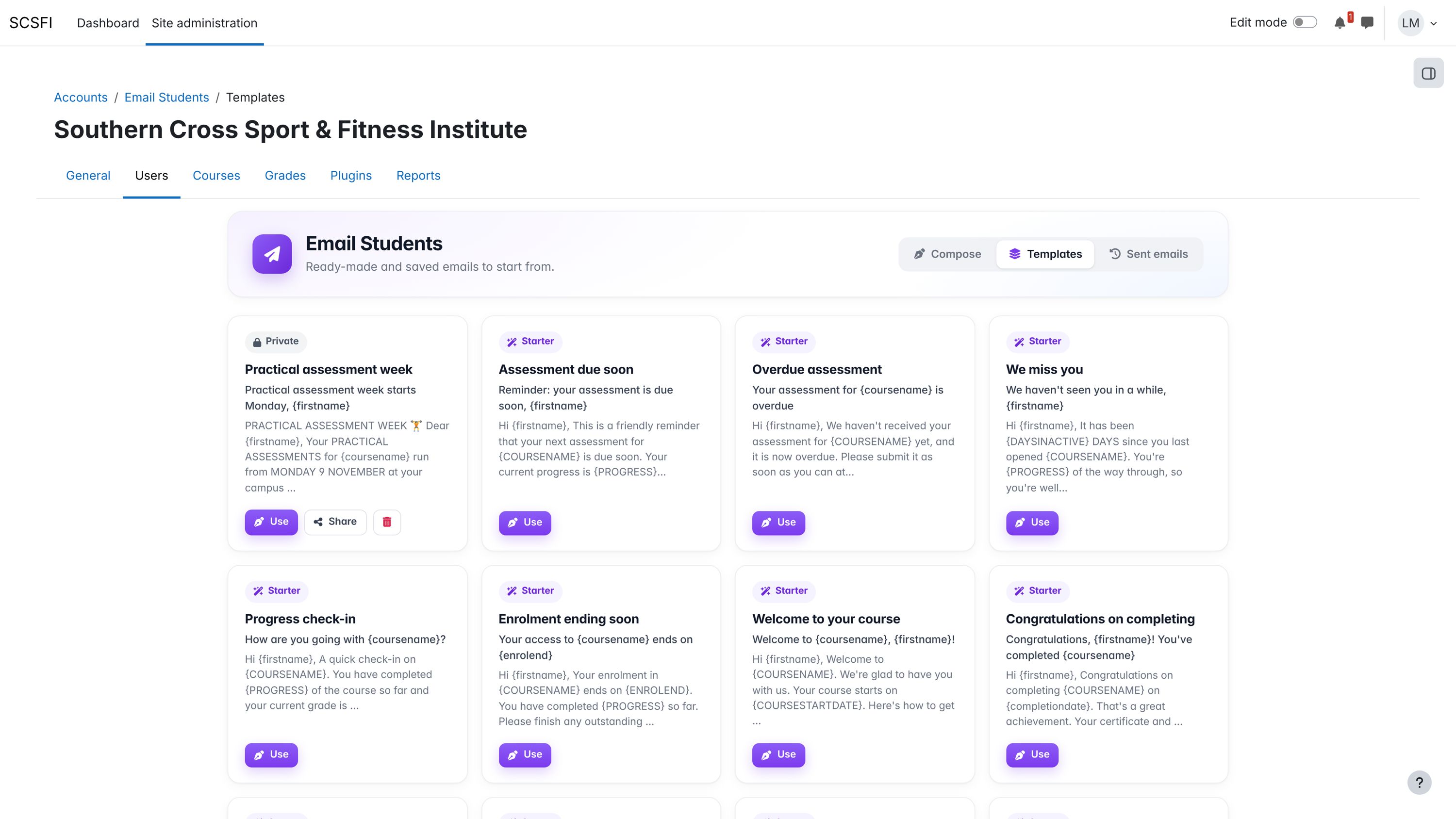Open the Reports admin tab

pyautogui.click(x=418, y=176)
